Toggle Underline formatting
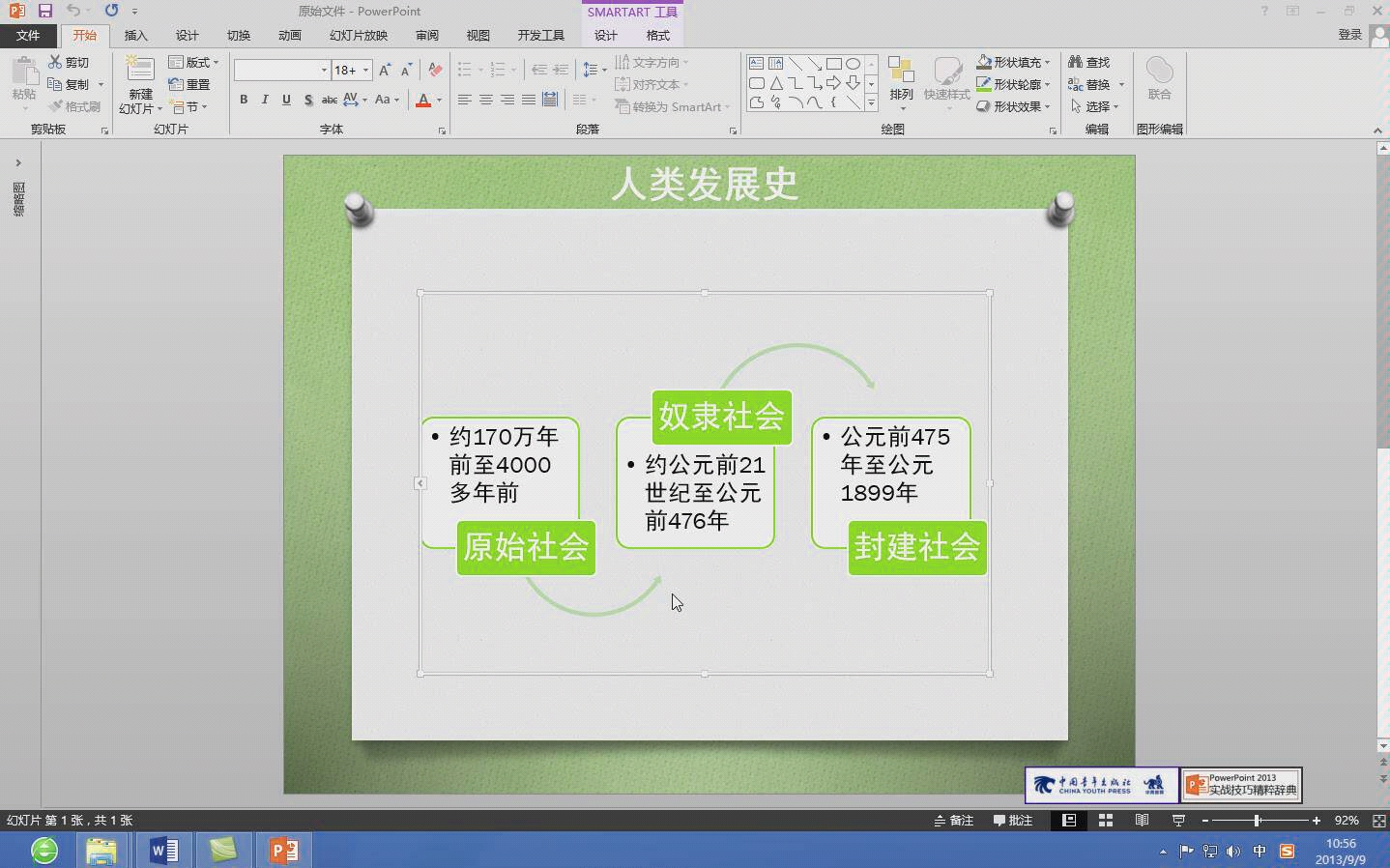This screenshot has height=868, width=1390. 286,100
